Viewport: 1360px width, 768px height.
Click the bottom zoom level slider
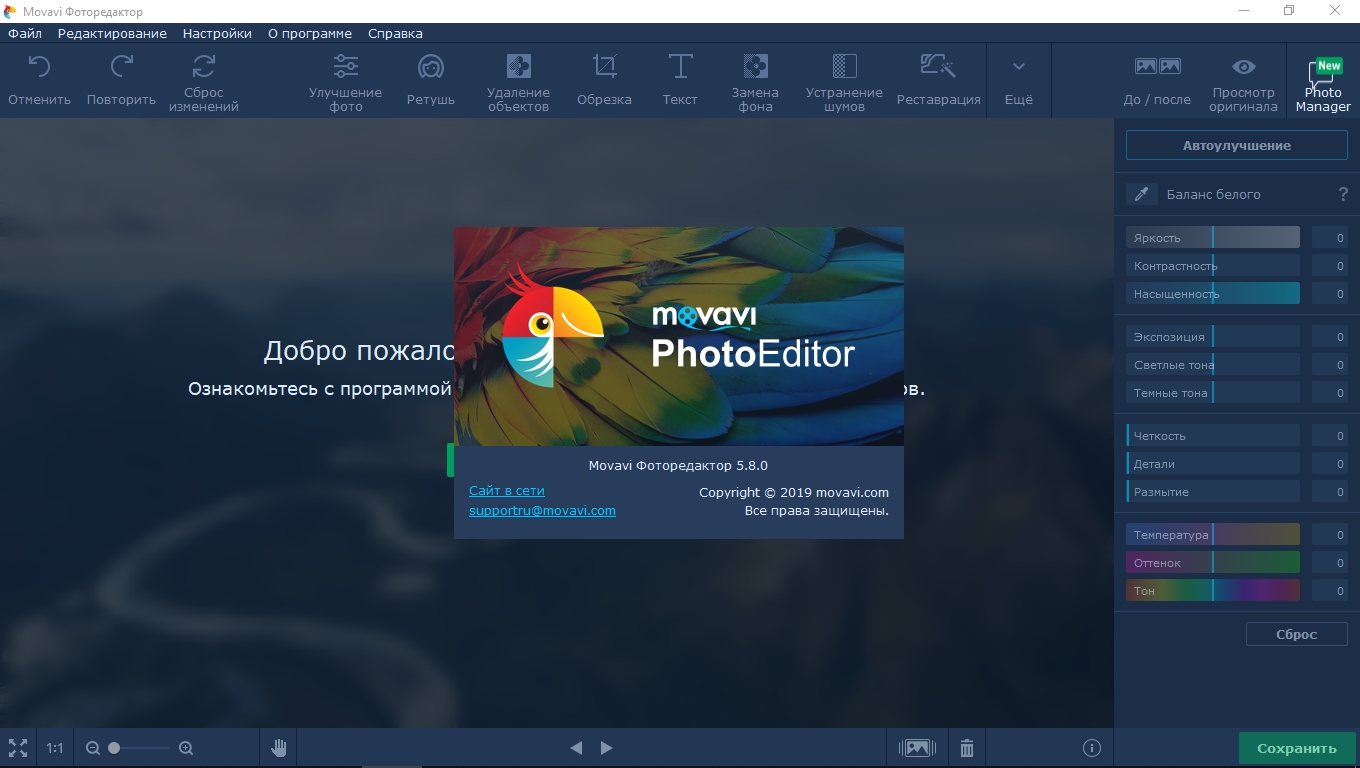click(139, 748)
